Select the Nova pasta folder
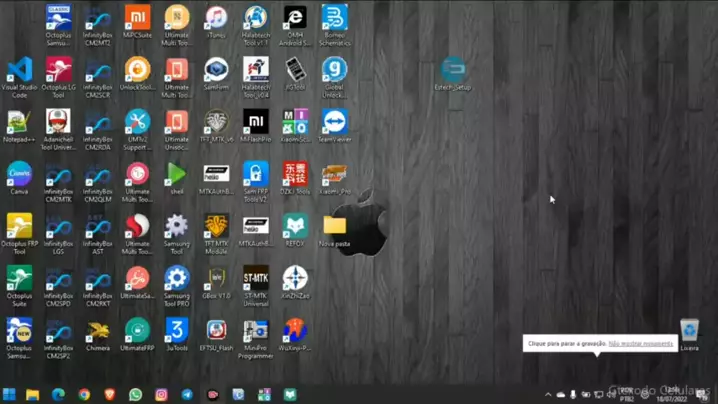The image size is (718, 404). [334, 227]
